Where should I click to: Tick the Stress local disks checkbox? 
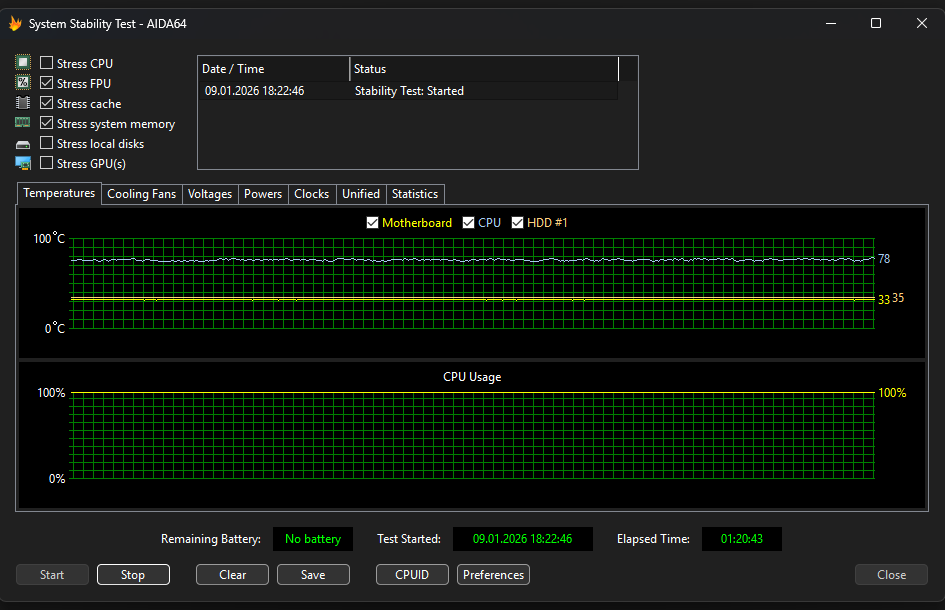coord(46,143)
